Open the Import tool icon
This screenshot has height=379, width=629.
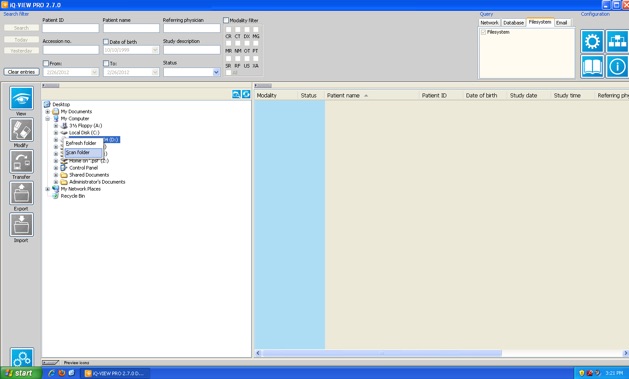(21, 225)
